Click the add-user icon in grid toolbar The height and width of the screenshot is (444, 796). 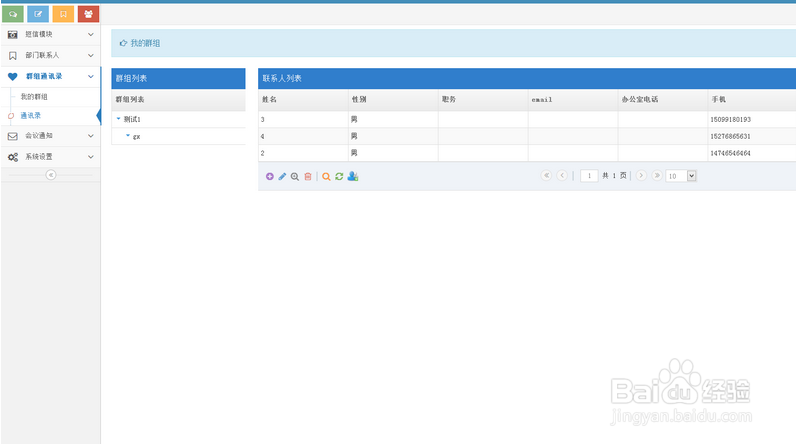click(x=353, y=177)
